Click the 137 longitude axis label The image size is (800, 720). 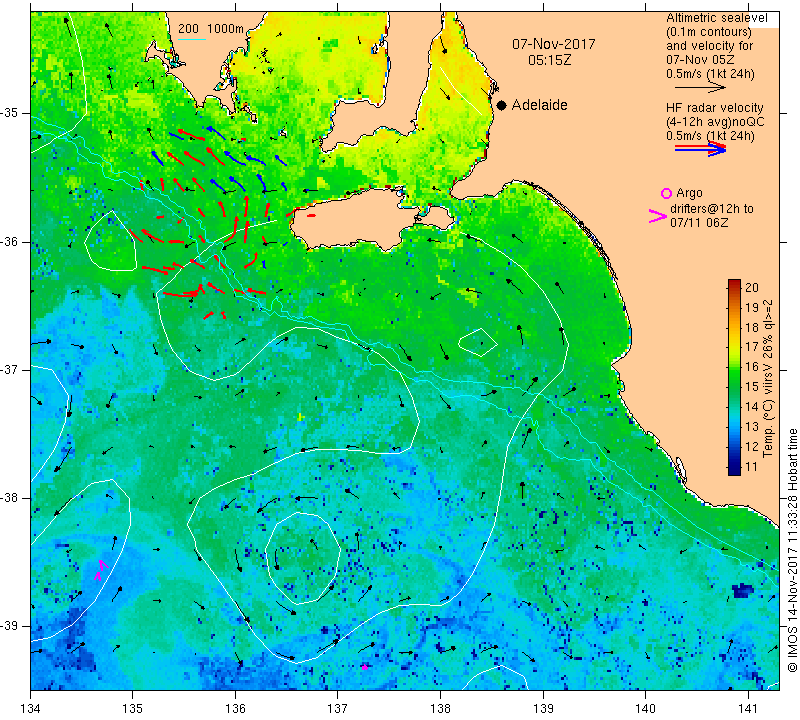click(338, 709)
